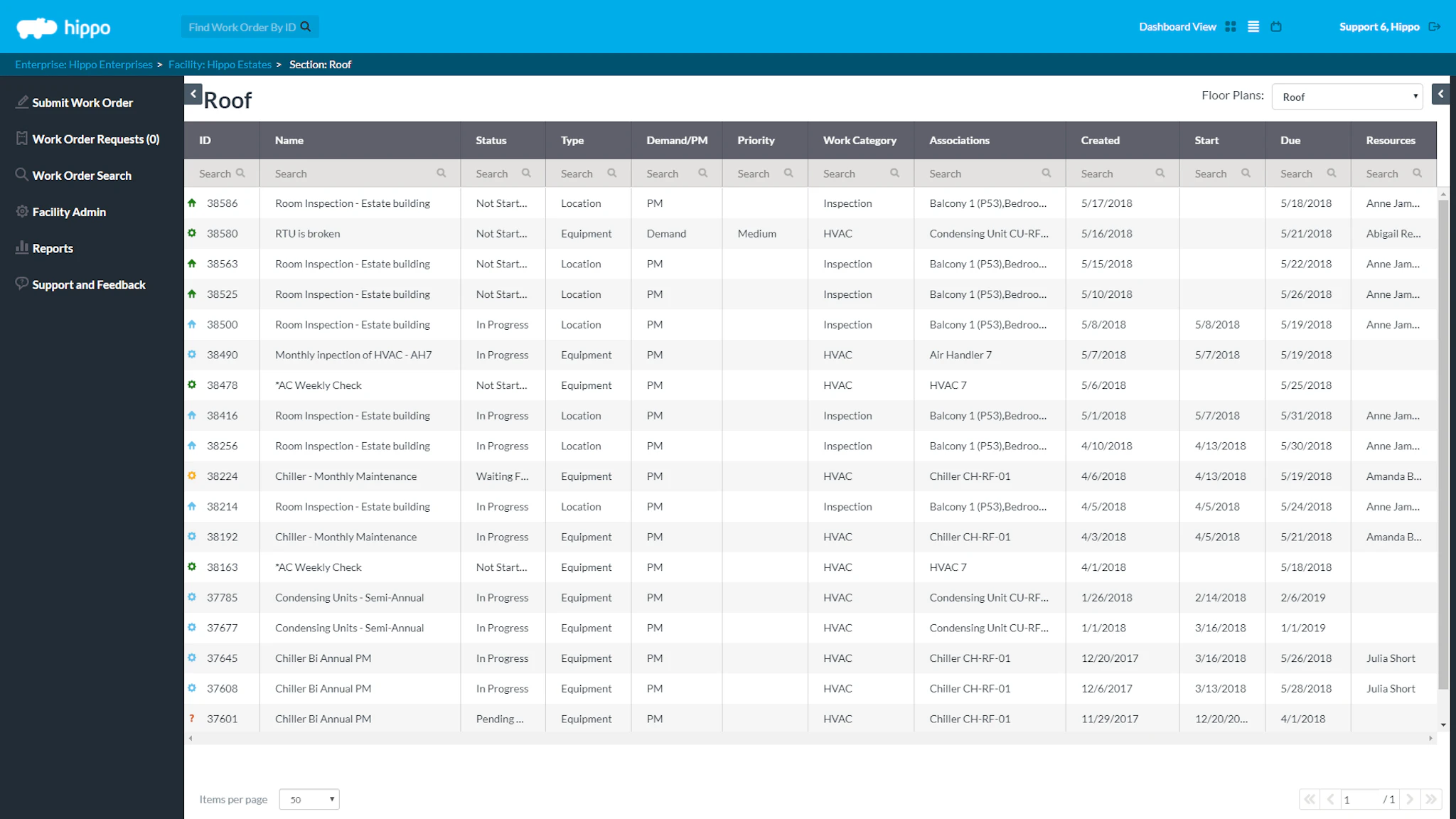Navigate to Facility: Hippo Estates breadcrumb
The width and height of the screenshot is (1456, 819).
click(220, 64)
